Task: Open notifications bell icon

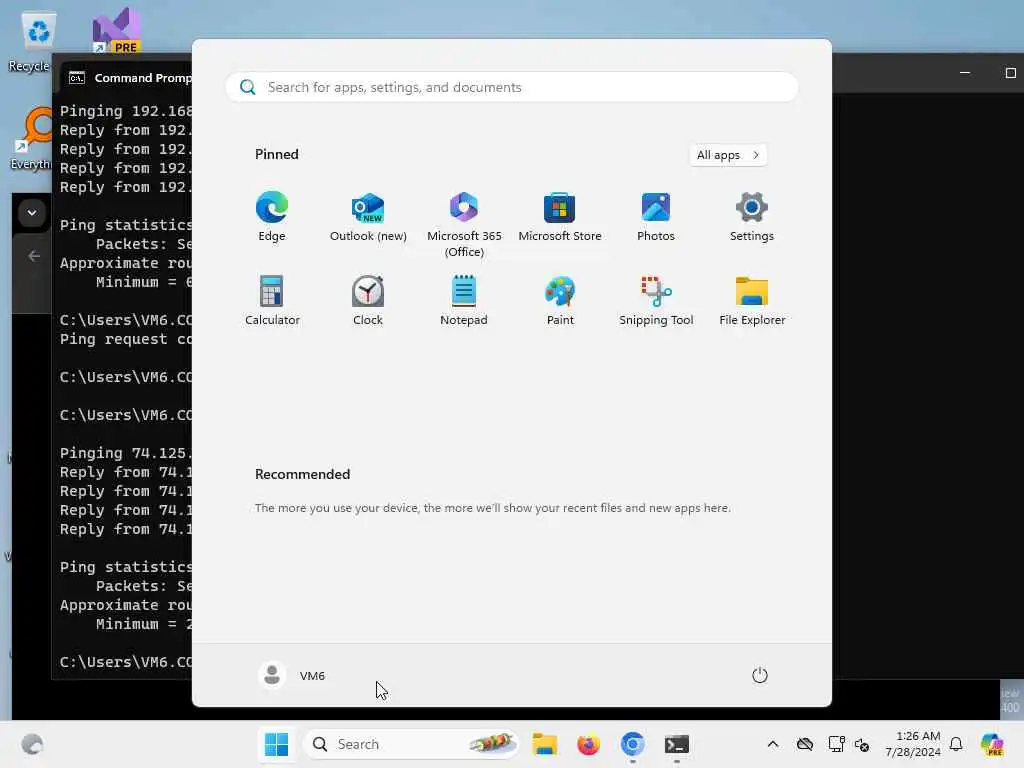Action: pos(956,744)
